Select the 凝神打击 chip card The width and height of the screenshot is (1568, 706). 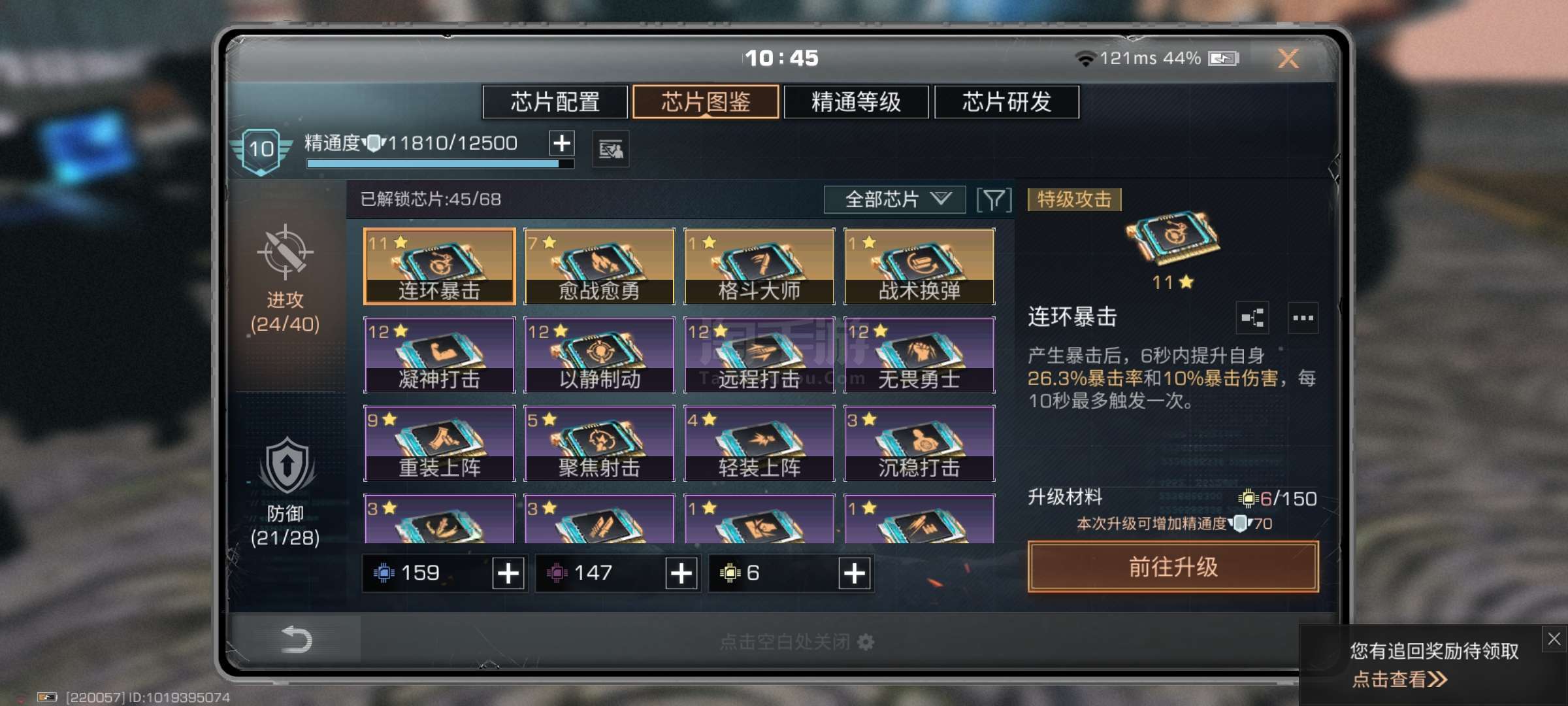coord(440,355)
